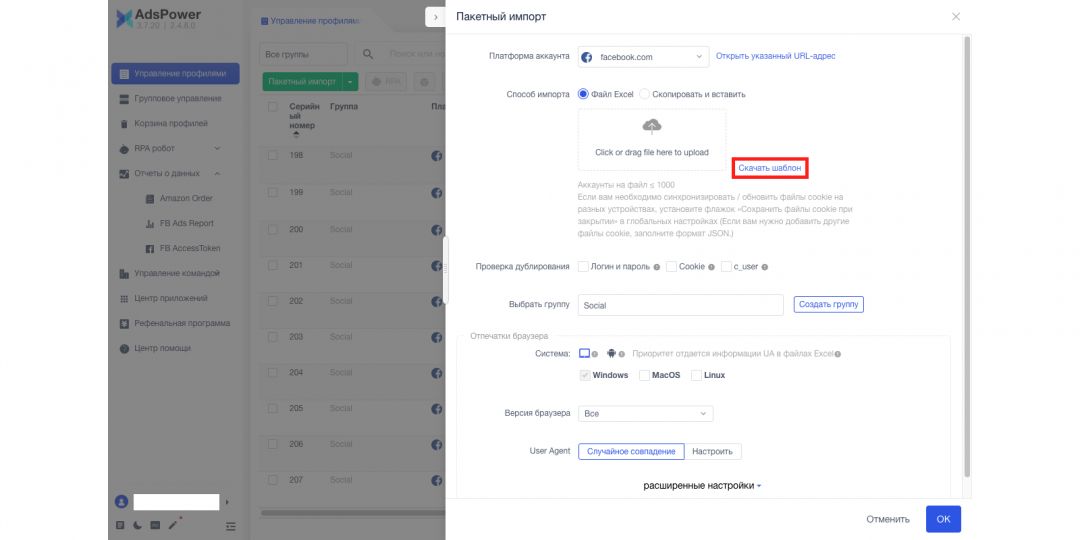Click the notes icon in the sidebar bottom bar
Screen dimensions: 1080x540
[121, 526]
